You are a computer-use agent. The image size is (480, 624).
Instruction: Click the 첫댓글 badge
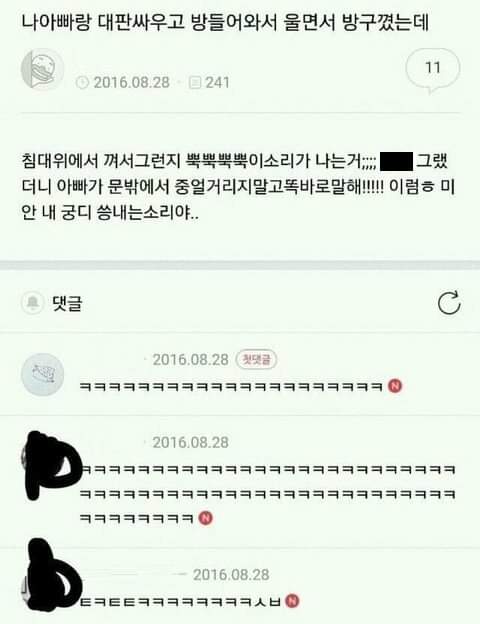click(x=256, y=360)
